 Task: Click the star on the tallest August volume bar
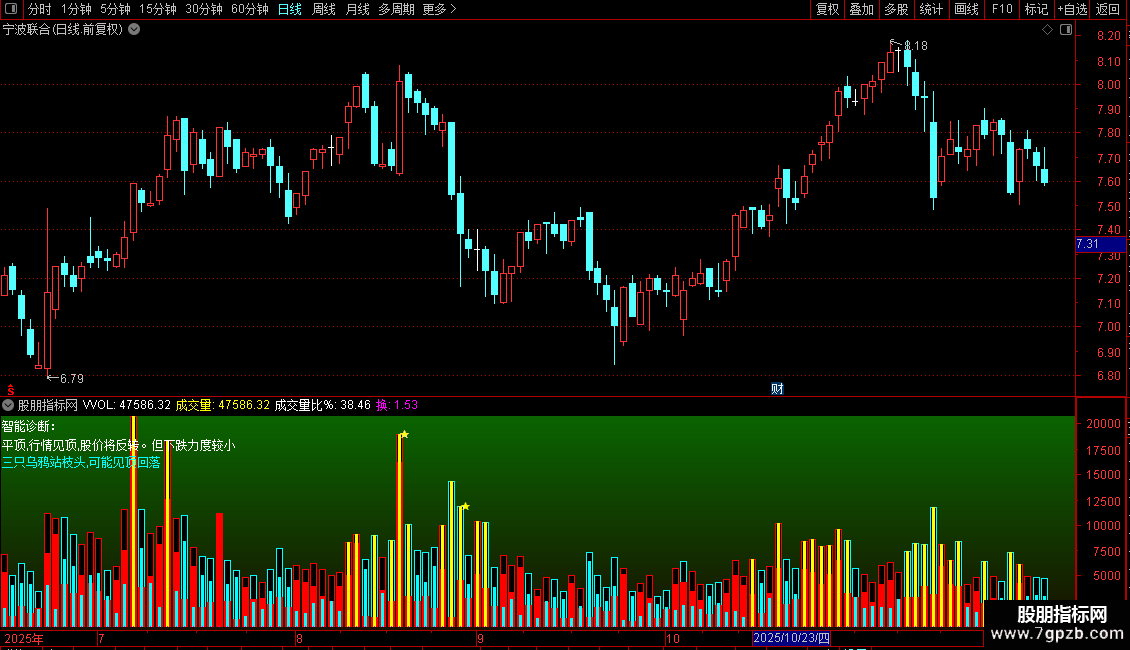click(404, 435)
